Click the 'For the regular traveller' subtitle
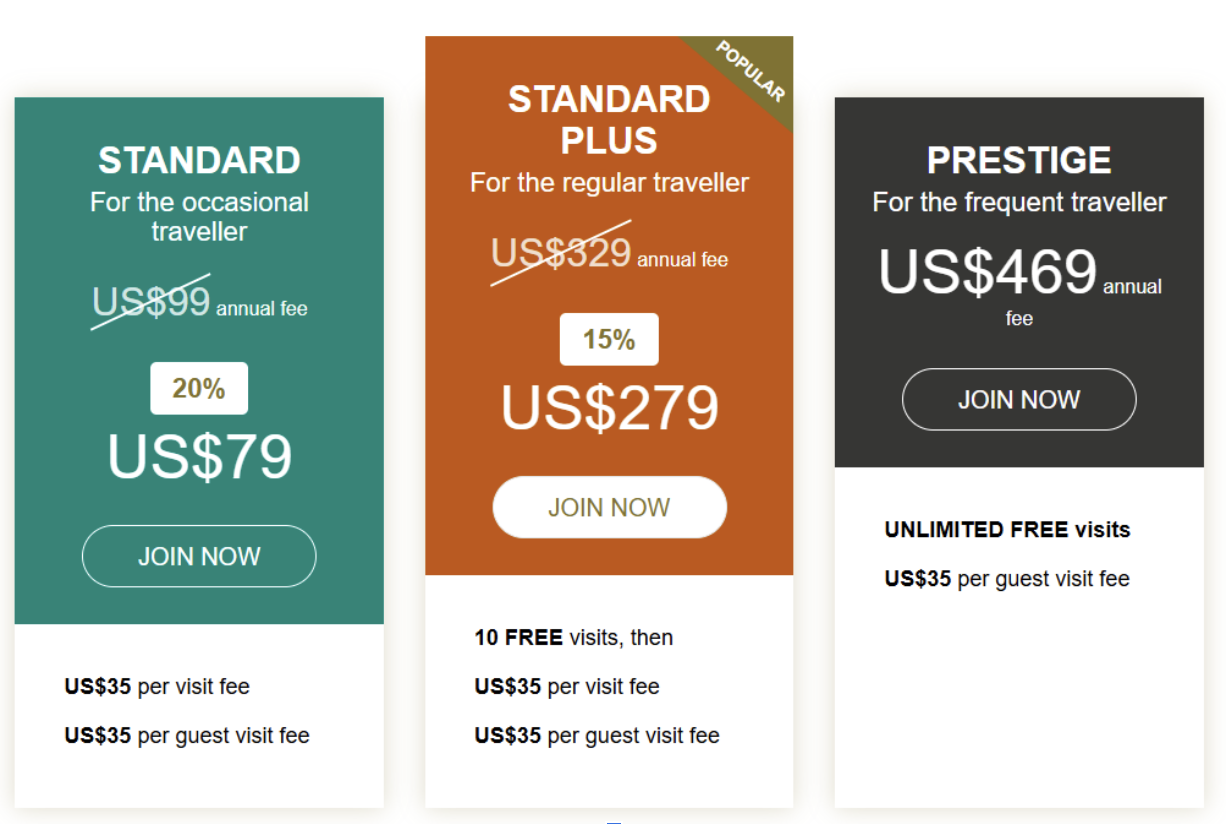 click(x=609, y=182)
